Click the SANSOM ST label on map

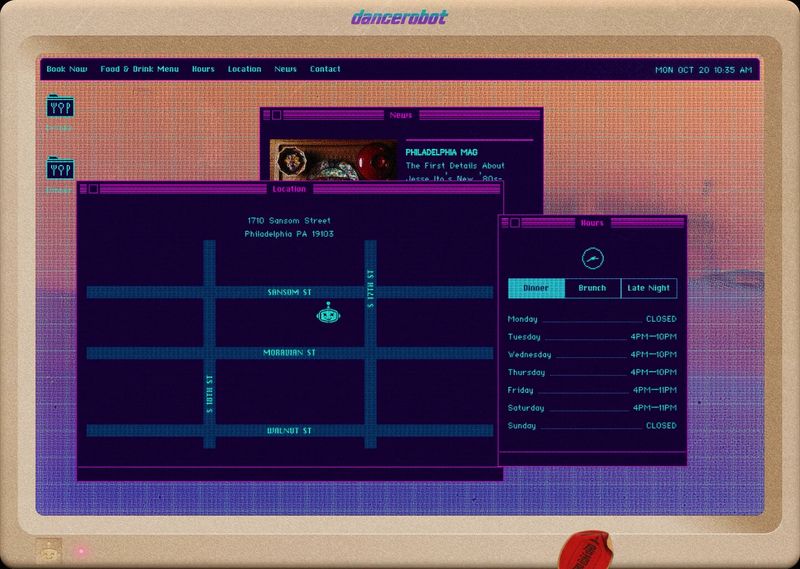click(289, 292)
